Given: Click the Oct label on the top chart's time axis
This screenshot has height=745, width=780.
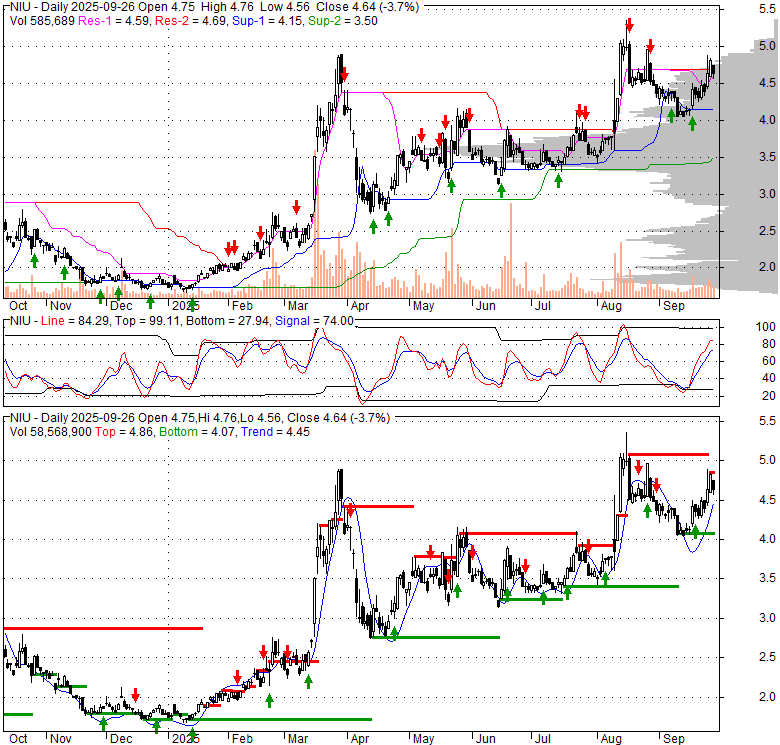Looking at the screenshot, I should [18, 306].
